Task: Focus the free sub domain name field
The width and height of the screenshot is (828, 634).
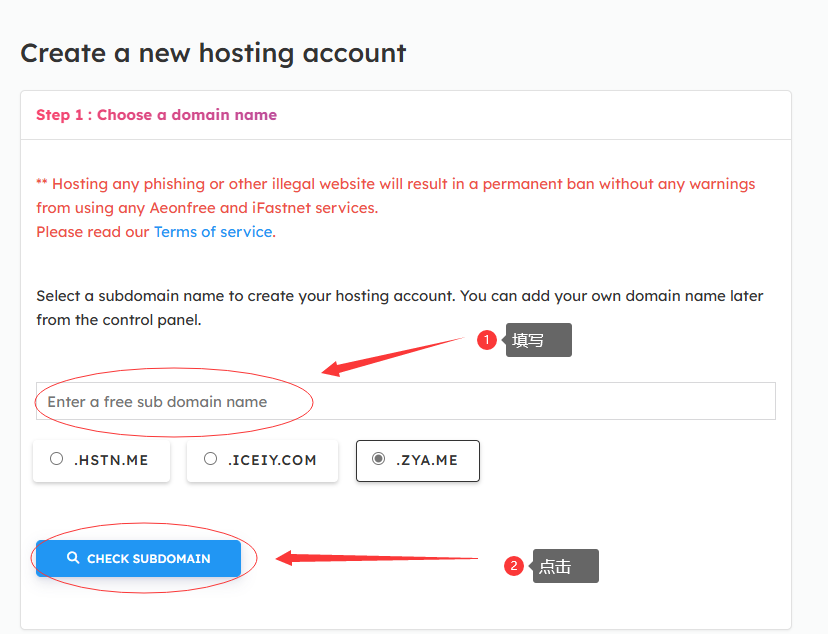Action: click(406, 401)
